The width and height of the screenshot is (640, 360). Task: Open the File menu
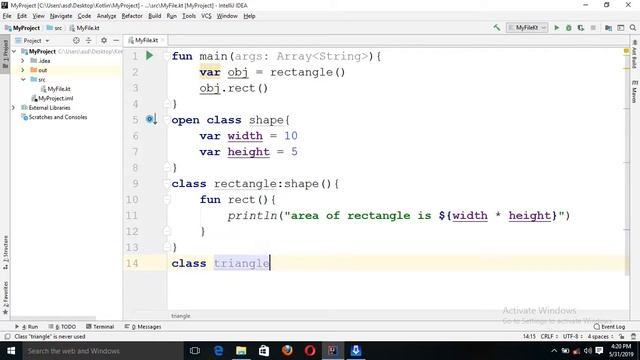click(7, 16)
